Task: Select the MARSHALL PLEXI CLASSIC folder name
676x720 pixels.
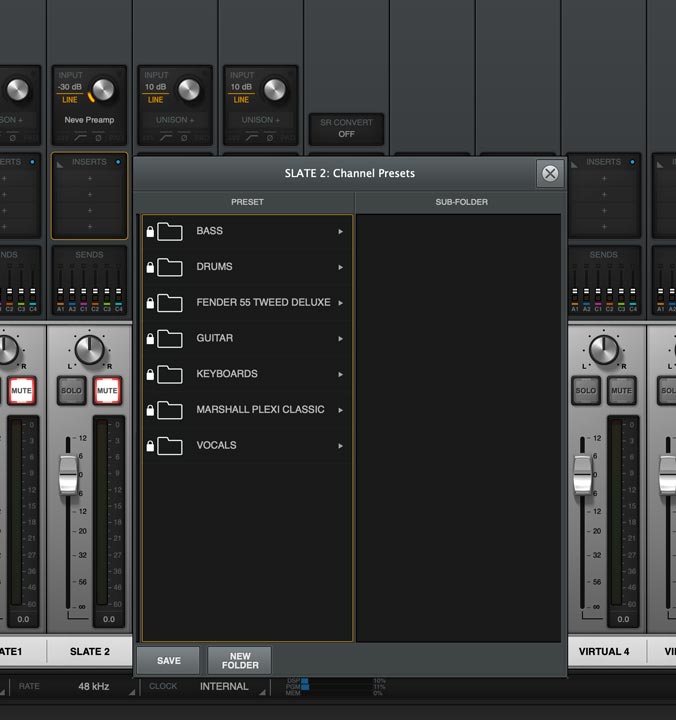Action: 260,409
